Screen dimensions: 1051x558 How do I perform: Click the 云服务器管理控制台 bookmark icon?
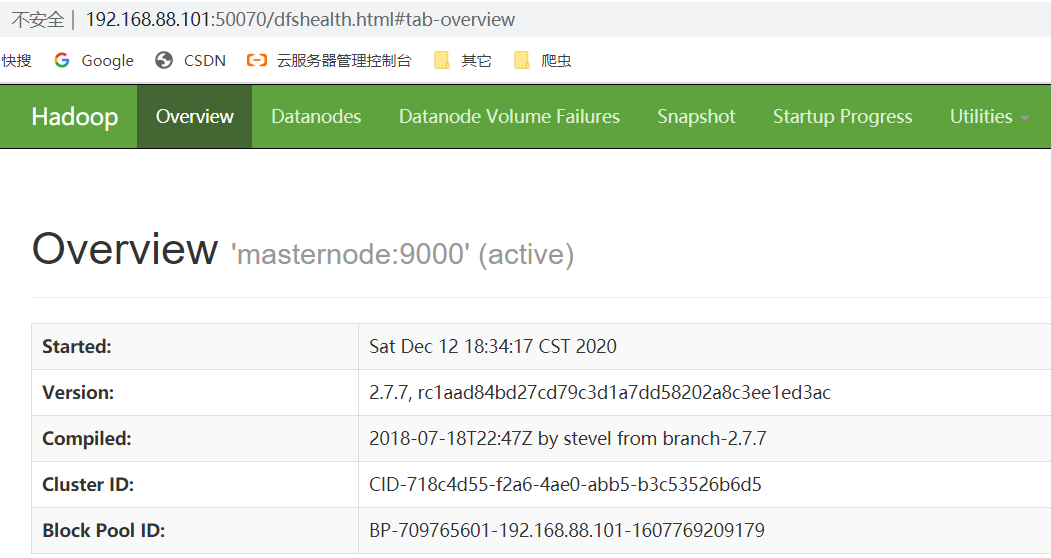(x=257, y=60)
